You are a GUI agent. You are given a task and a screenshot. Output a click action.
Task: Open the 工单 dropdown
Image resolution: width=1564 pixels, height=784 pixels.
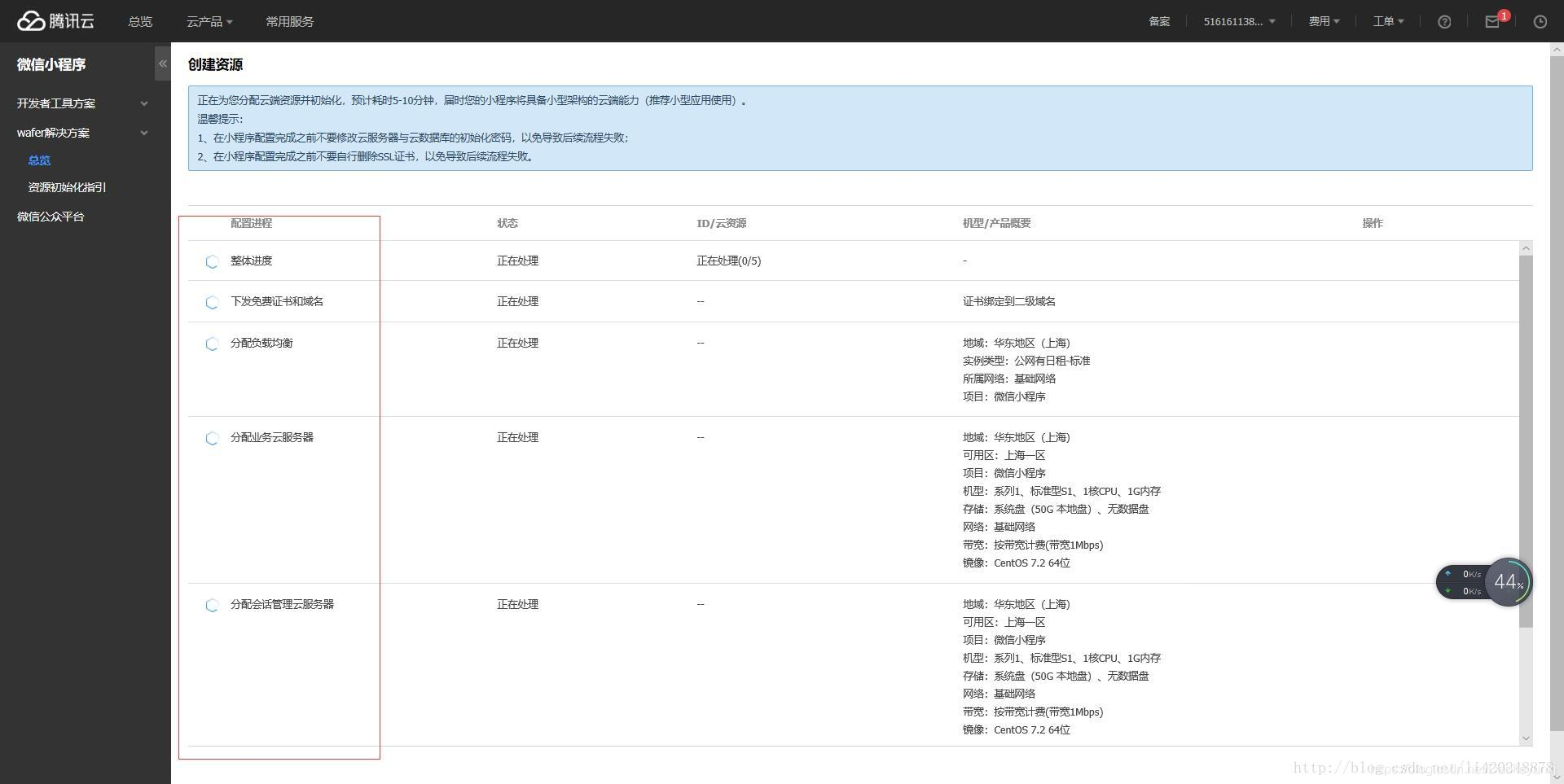pyautogui.click(x=1388, y=22)
